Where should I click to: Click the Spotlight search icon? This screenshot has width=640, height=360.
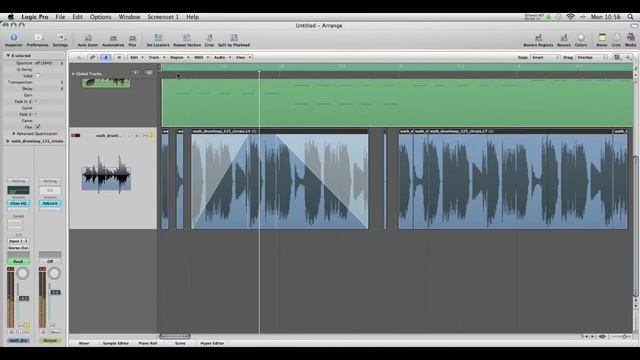point(631,17)
